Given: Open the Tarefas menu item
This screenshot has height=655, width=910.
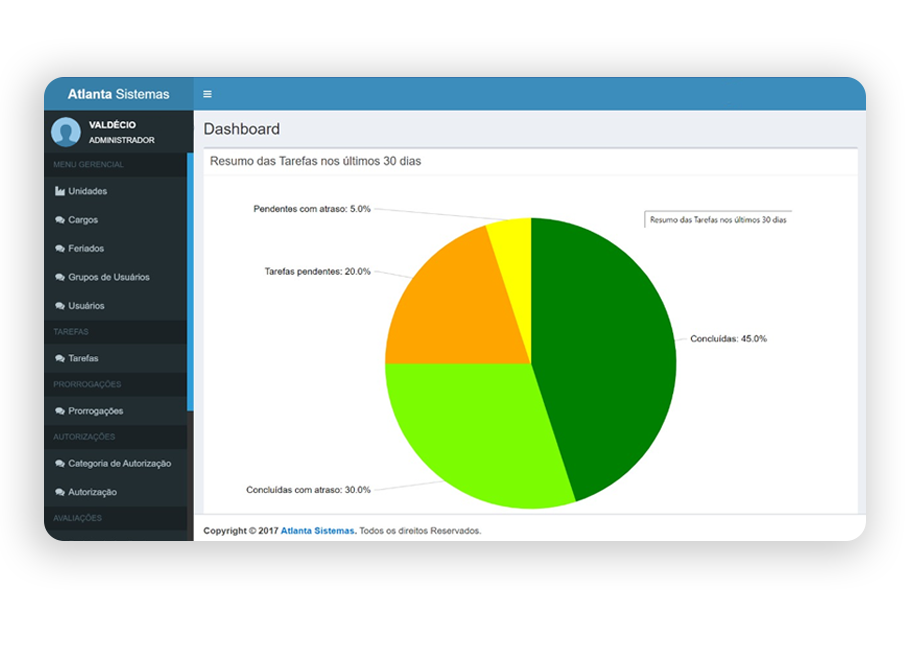Looking at the screenshot, I should tap(83, 358).
